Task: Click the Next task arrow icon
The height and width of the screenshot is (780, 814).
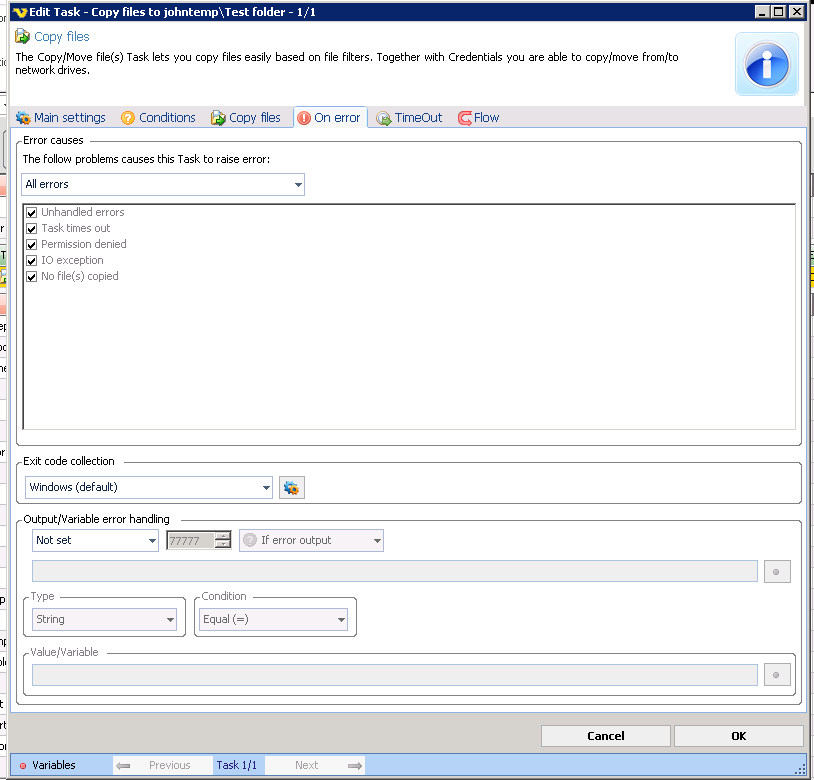Action: pyautogui.click(x=354, y=766)
